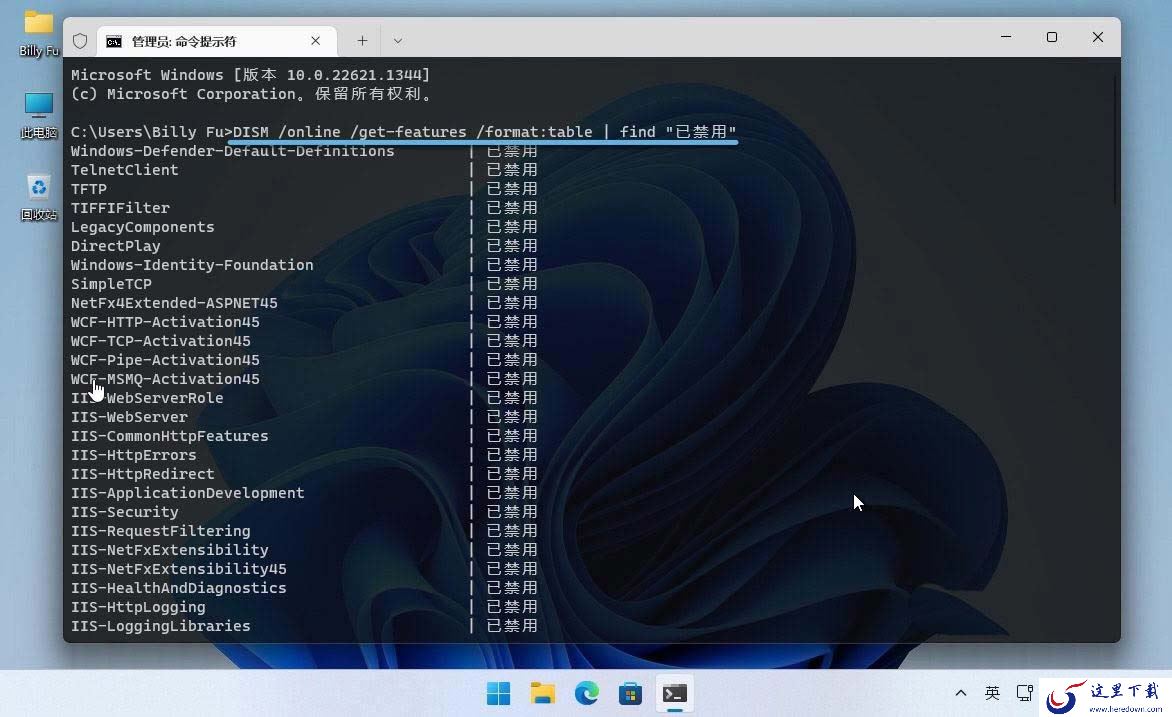Image resolution: width=1172 pixels, height=717 pixels.
Task: Click NetFx4Extended-ASPNET45 text
Action: (174, 303)
